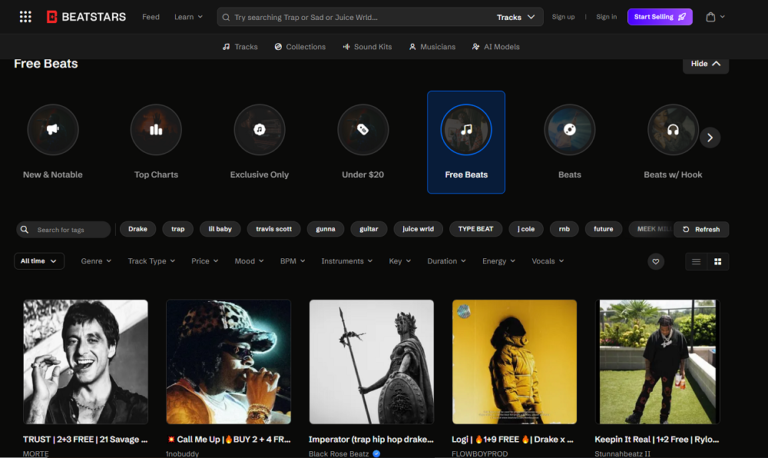Go to the Tracks tab
Viewport: 768px width, 458px height.
(240, 47)
